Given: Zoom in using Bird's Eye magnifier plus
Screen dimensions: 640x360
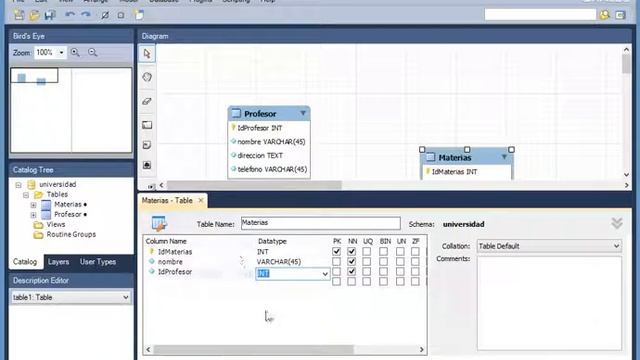Looking at the screenshot, I should [x=75, y=53].
